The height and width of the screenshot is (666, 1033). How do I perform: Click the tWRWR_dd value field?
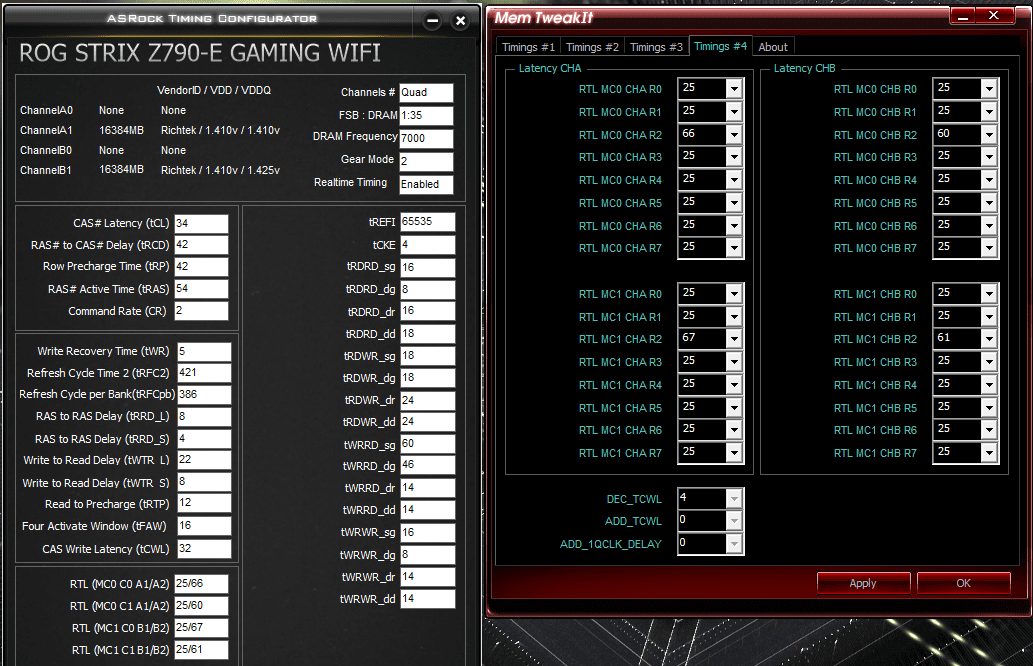click(428, 599)
